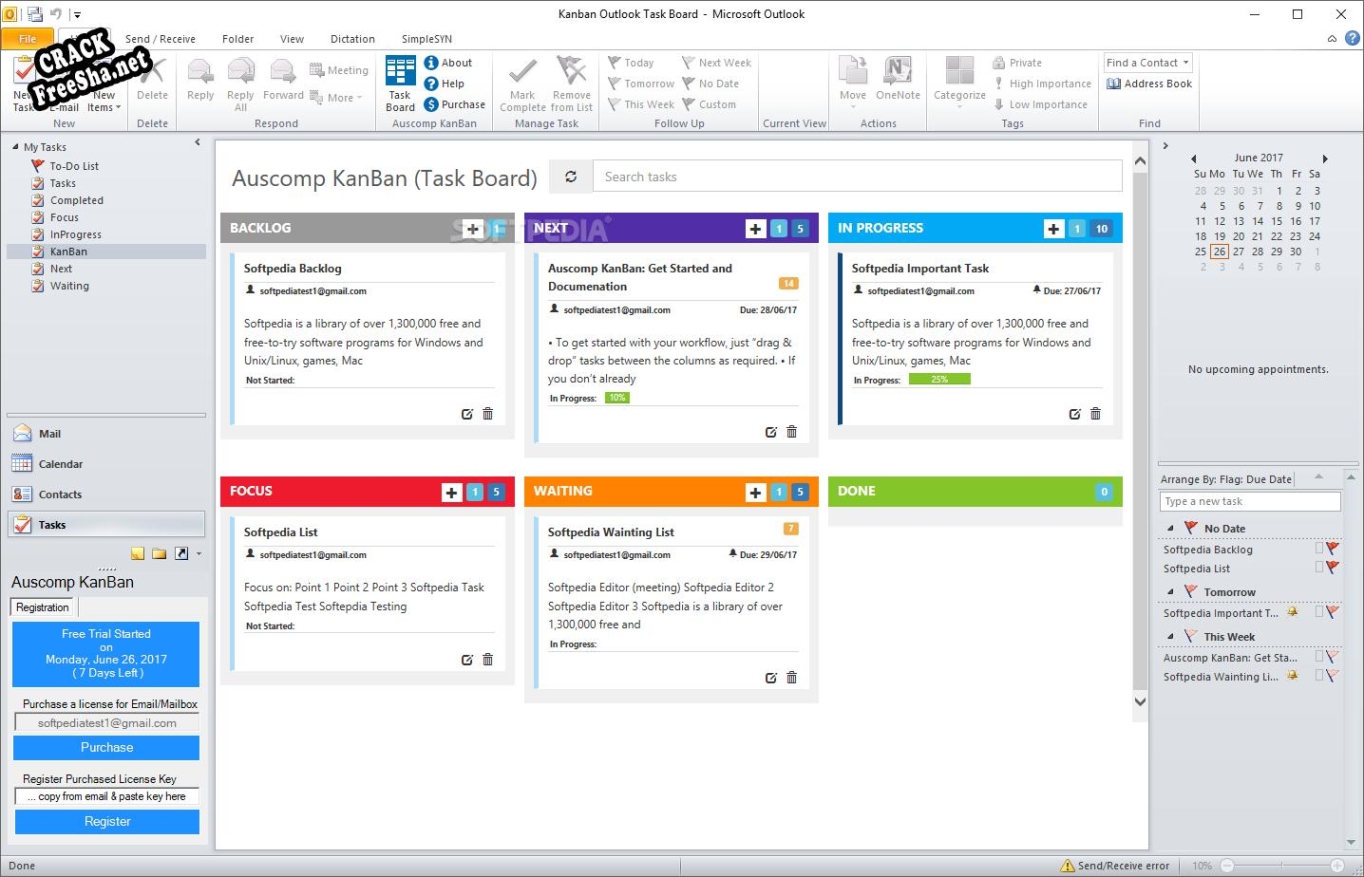Switch to the SimpleSYN tab
The width and height of the screenshot is (1364, 877).
coord(427,39)
